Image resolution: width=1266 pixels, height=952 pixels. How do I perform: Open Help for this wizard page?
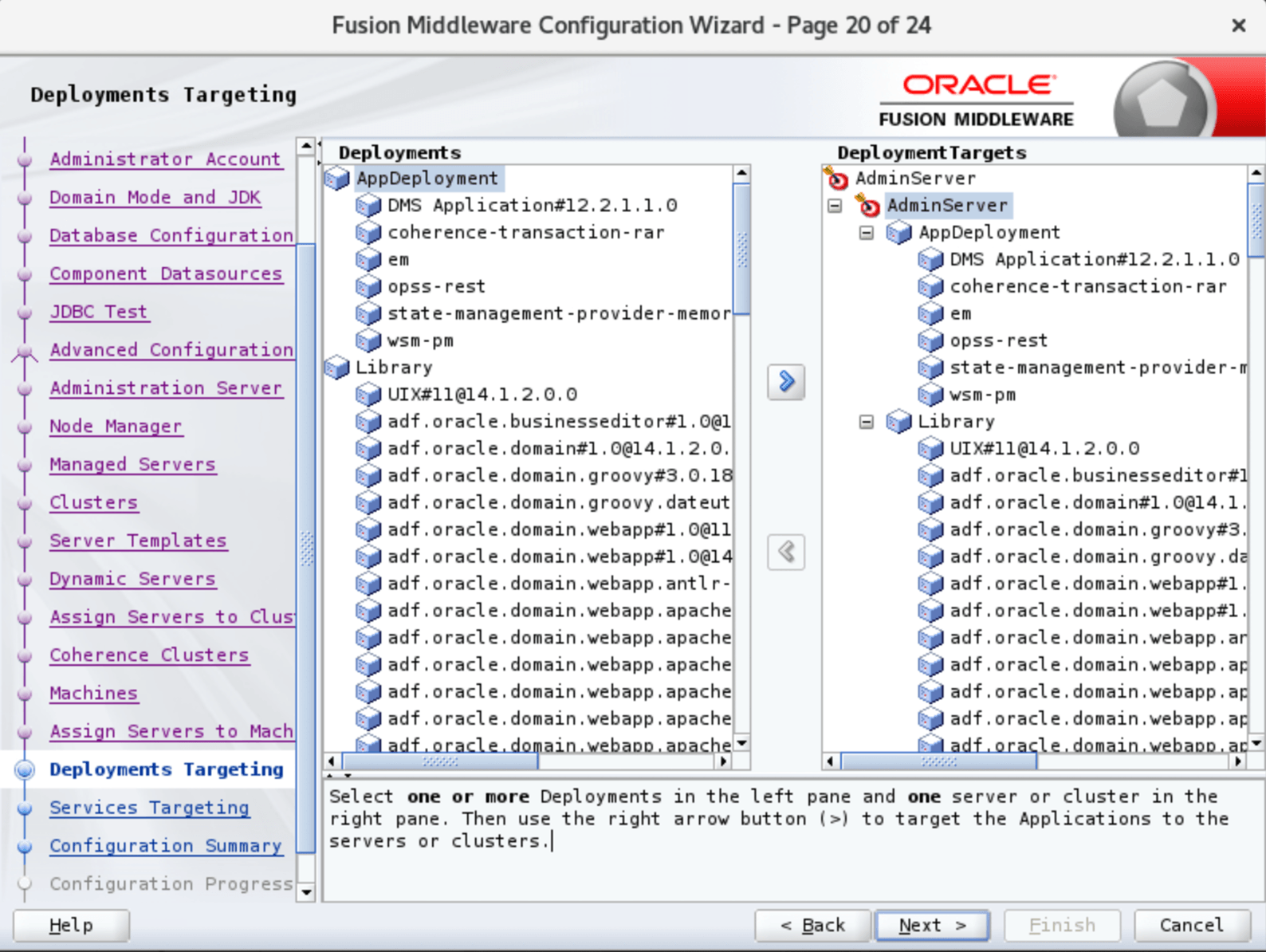(x=71, y=925)
